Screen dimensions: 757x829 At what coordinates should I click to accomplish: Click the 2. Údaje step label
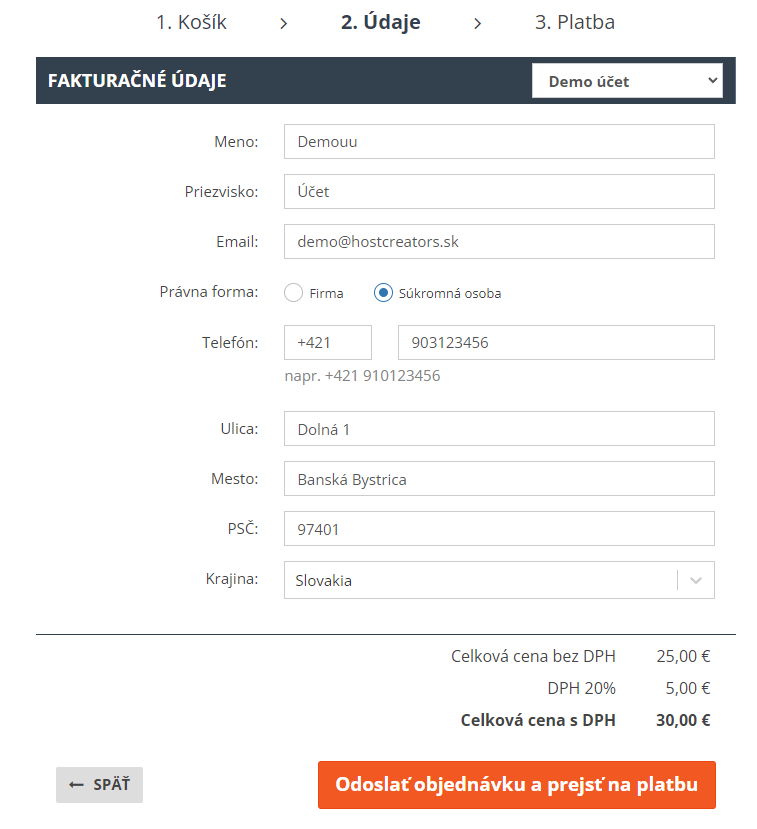click(x=381, y=22)
